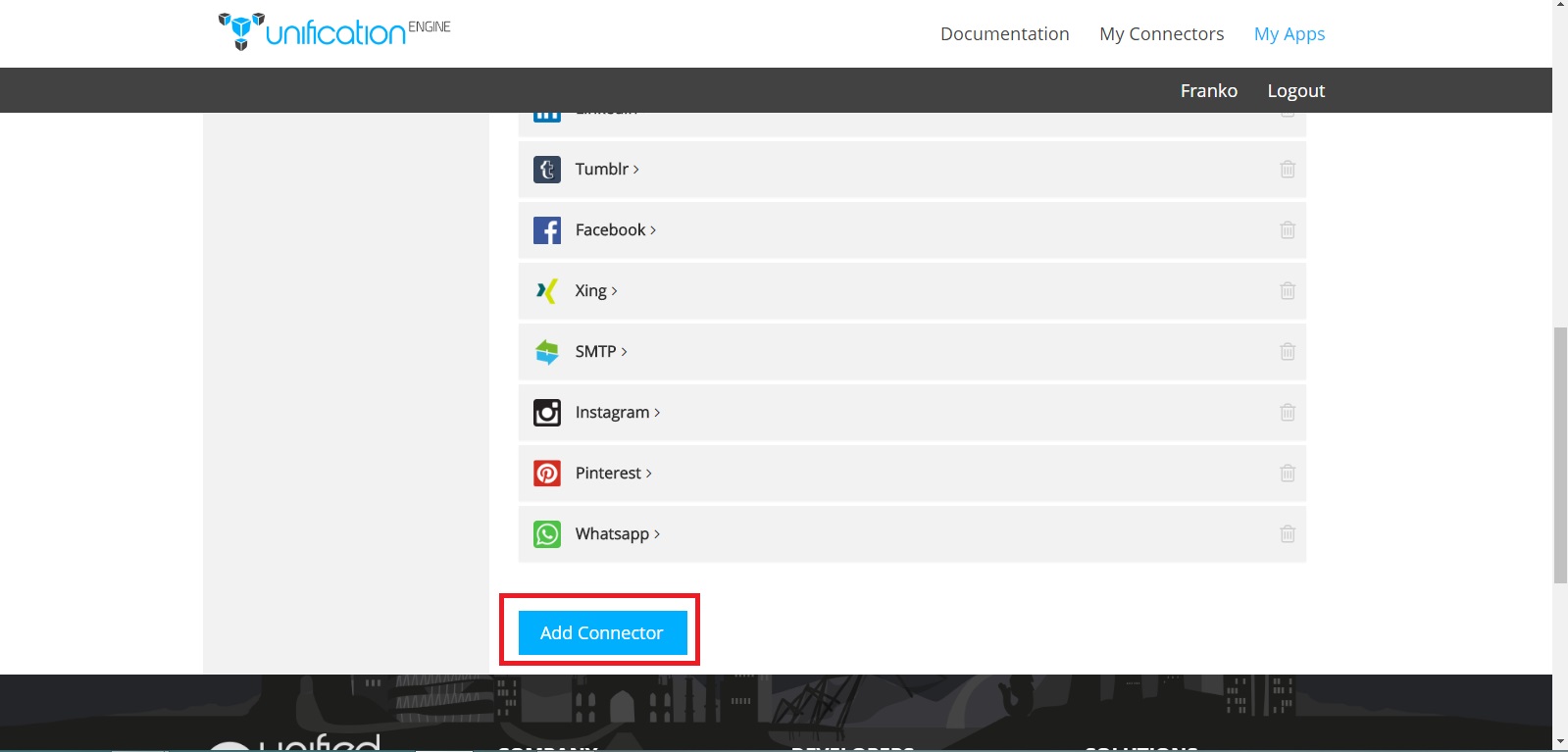Delete the Whatsapp connector with trash icon

tap(1288, 534)
